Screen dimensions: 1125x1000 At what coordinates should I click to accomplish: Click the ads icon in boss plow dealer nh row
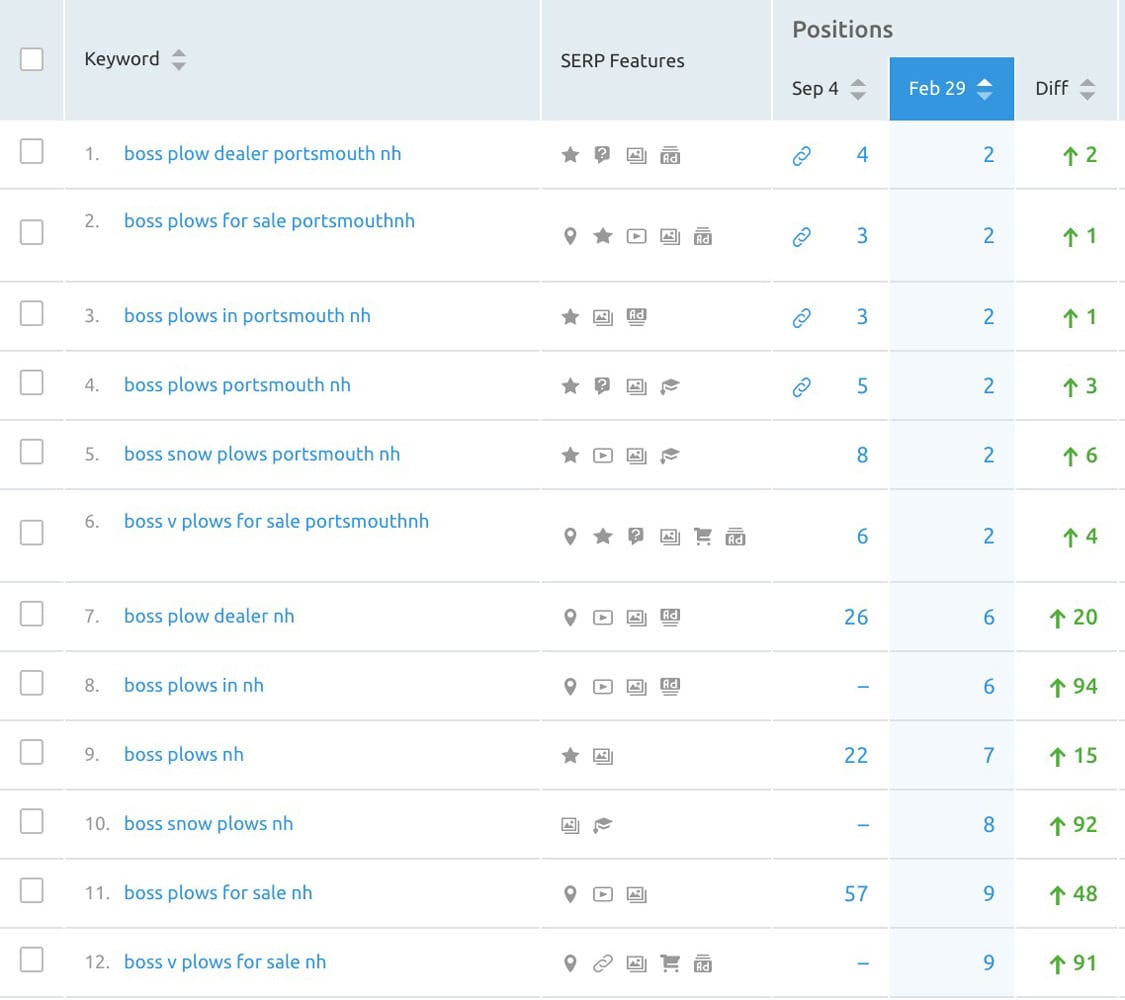pos(669,618)
